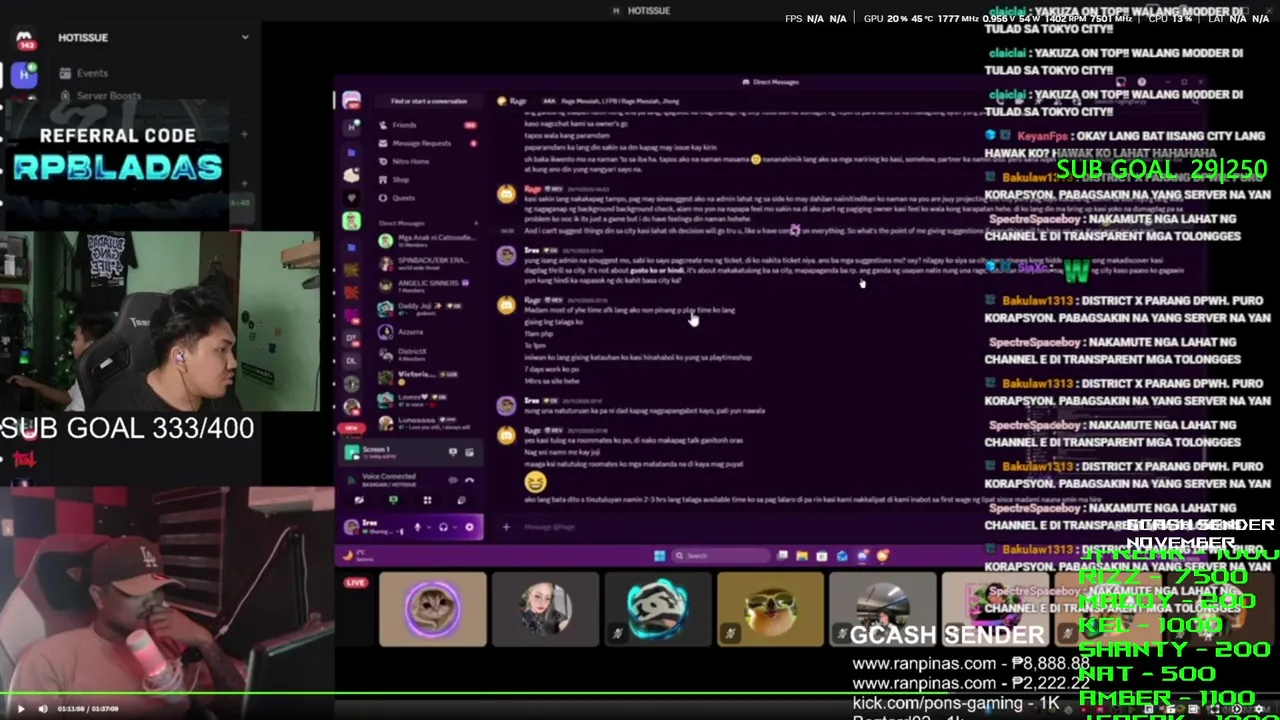Toggle screen share button
Image resolution: width=1280 pixels, height=720 pixels.
pyautogui.click(x=393, y=500)
